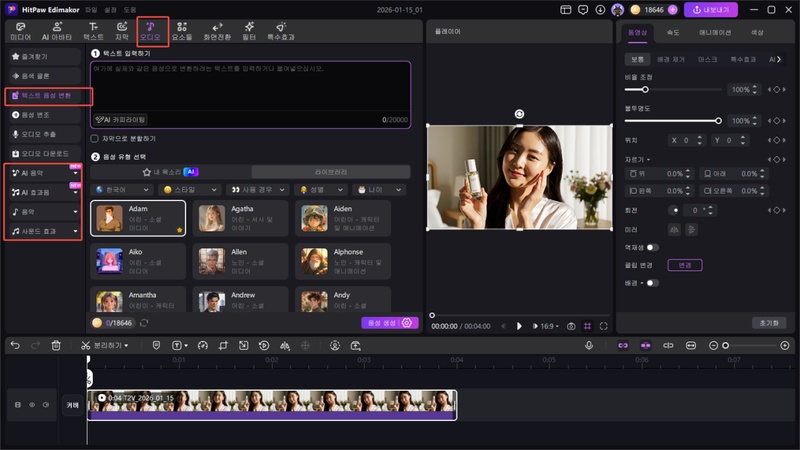Open the age (나이) filter dropdown
Screen dimensions: 800x450
click(x=380, y=189)
